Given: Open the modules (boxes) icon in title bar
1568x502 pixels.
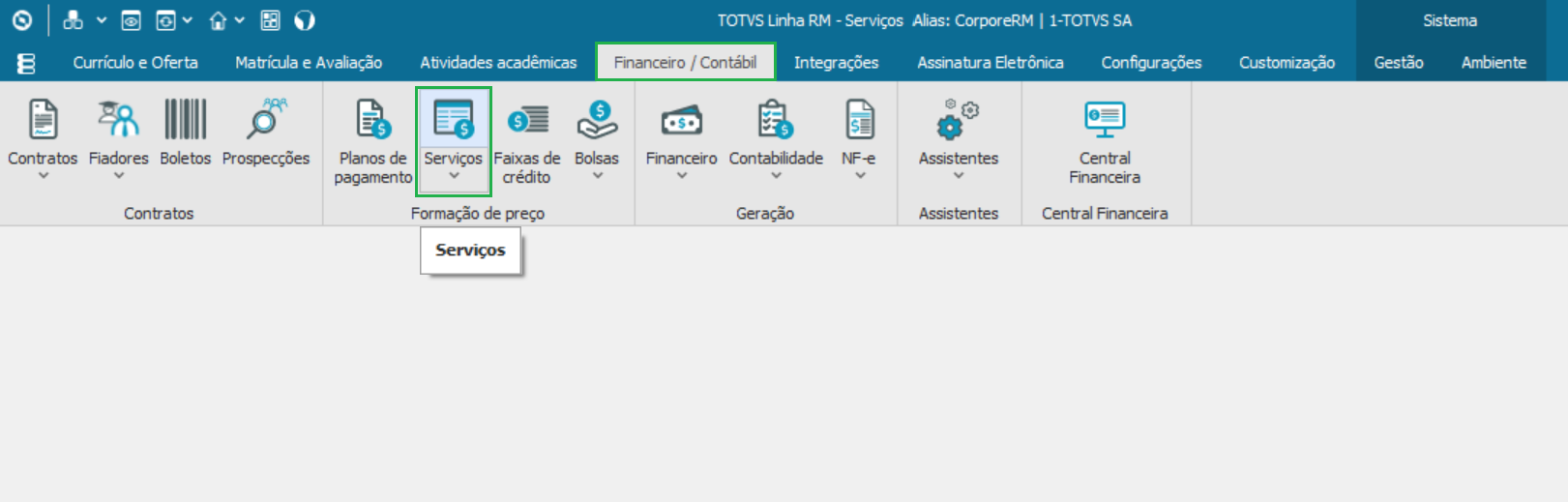Looking at the screenshot, I should tap(73, 20).
